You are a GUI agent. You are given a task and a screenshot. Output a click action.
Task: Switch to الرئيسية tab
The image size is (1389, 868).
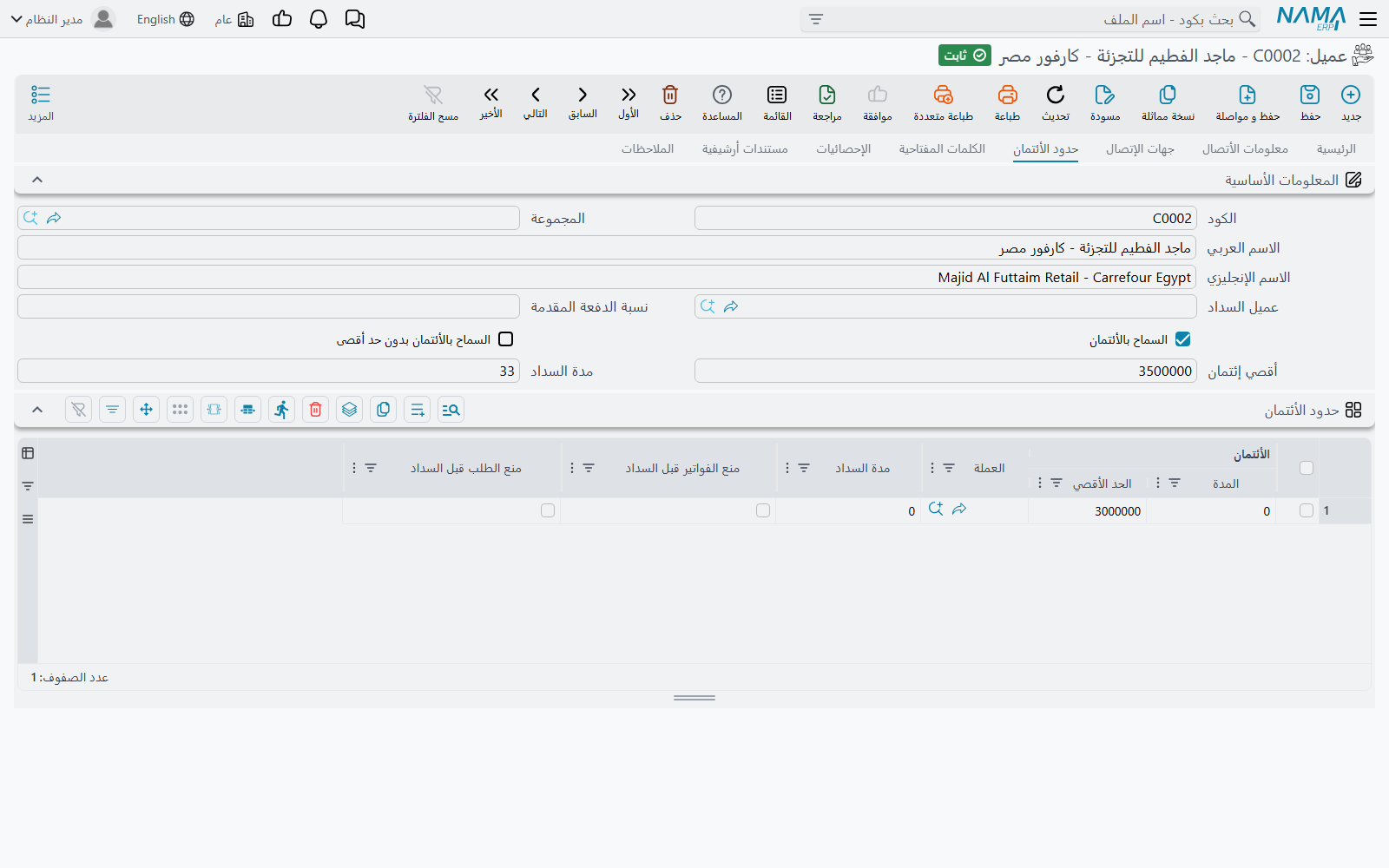point(1336,148)
